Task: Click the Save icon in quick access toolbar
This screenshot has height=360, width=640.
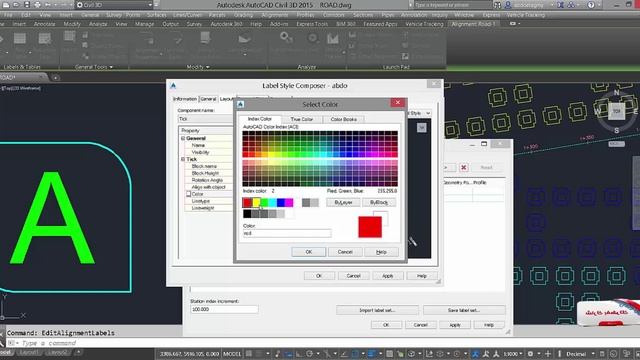Action: [x=27, y=5]
